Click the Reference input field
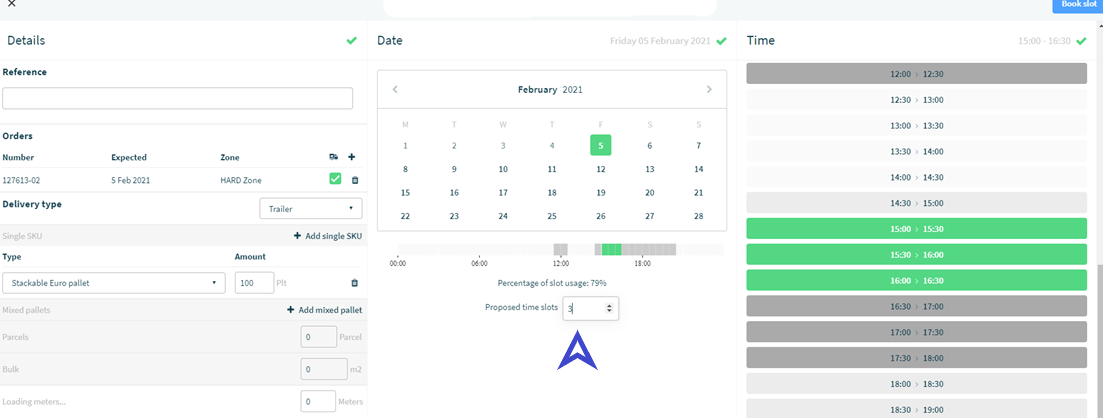 [177, 99]
